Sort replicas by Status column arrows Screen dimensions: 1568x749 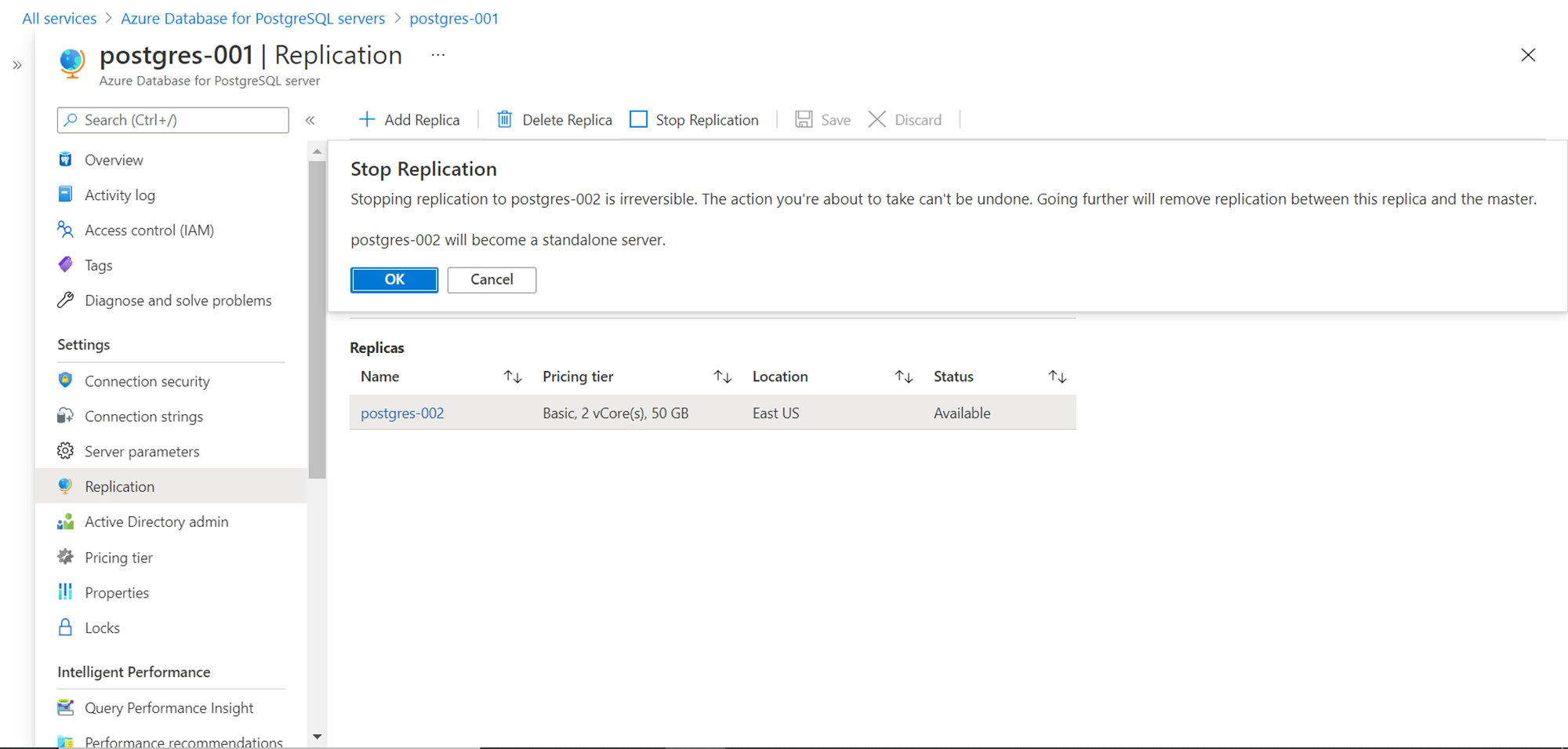[x=1058, y=377]
